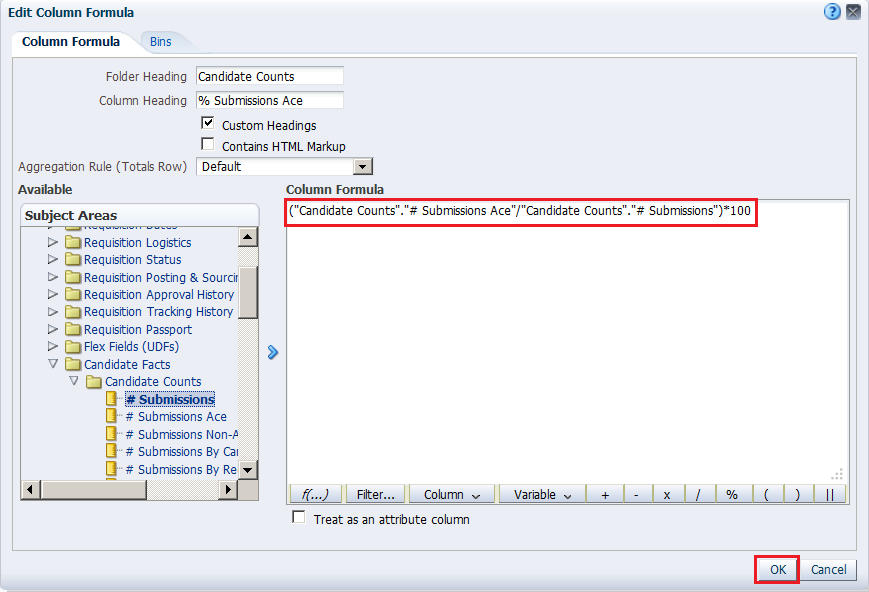
Task: Select the Requisition Logistics folder icon
Action: coord(73,242)
